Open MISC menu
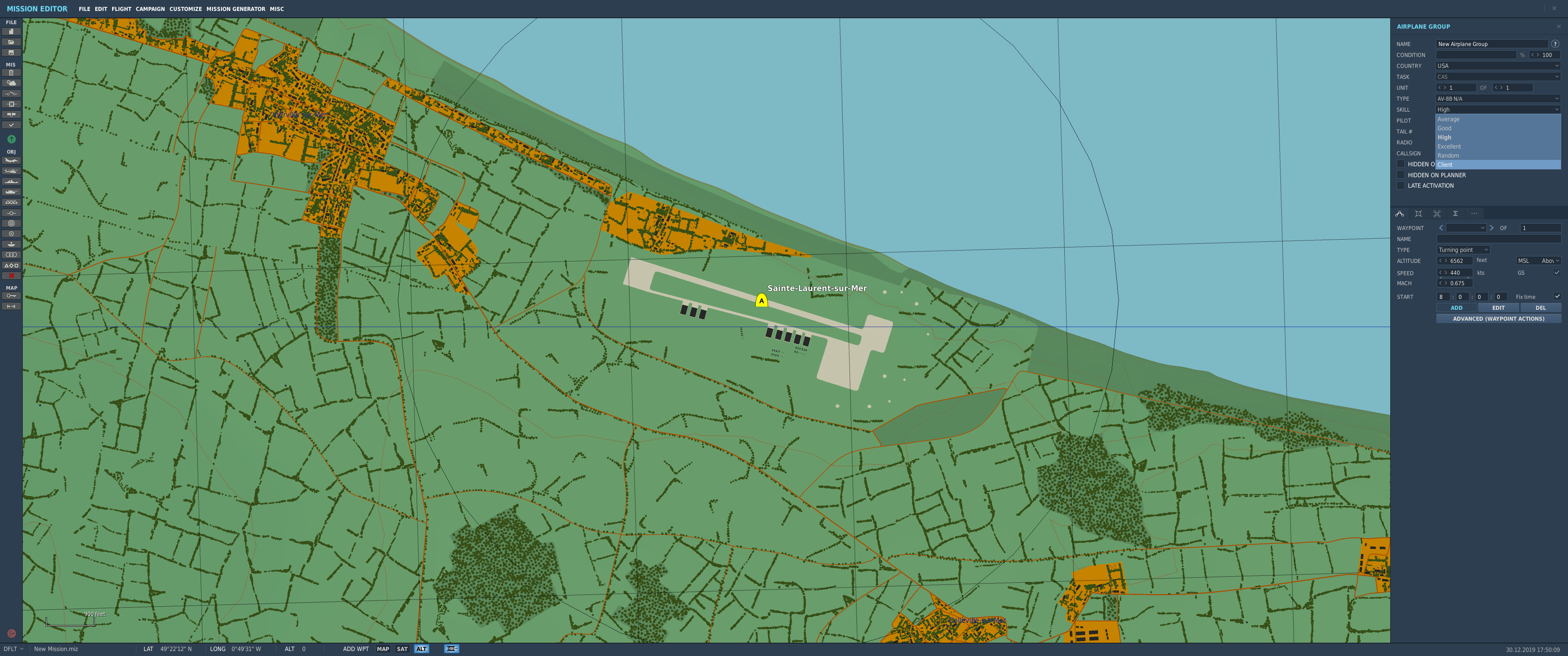 click(x=276, y=9)
